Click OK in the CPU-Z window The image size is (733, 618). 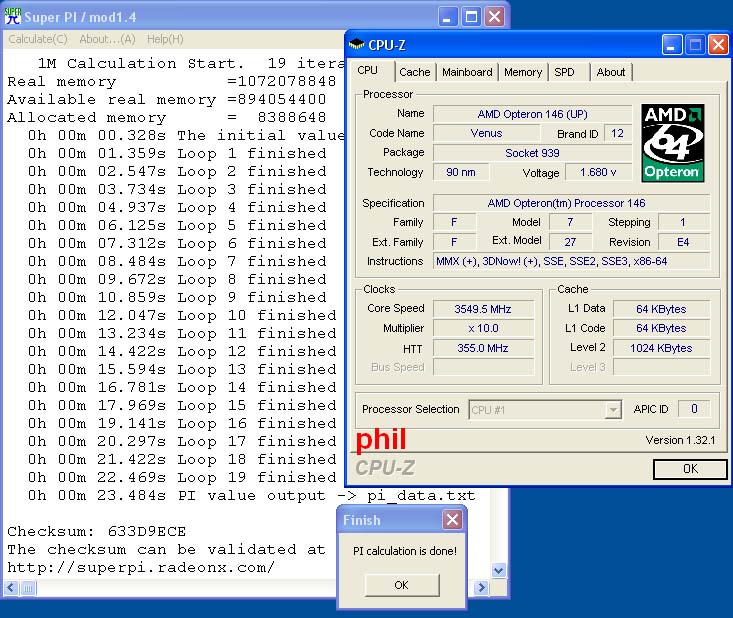[x=690, y=469]
